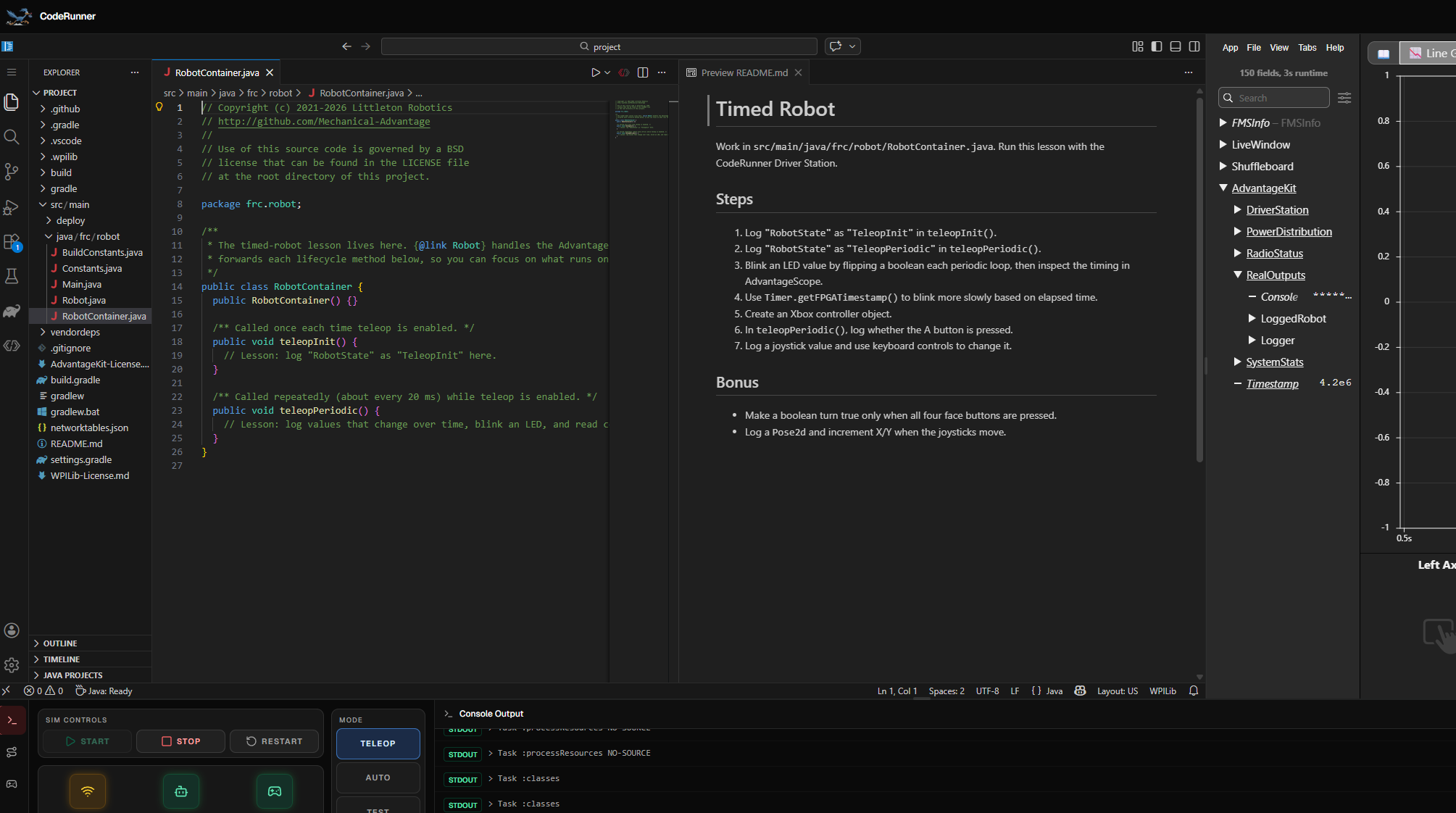Open the App menu in AdvantageScope
This screenshot has height=813, width=1456.
tap(1230, 48)
